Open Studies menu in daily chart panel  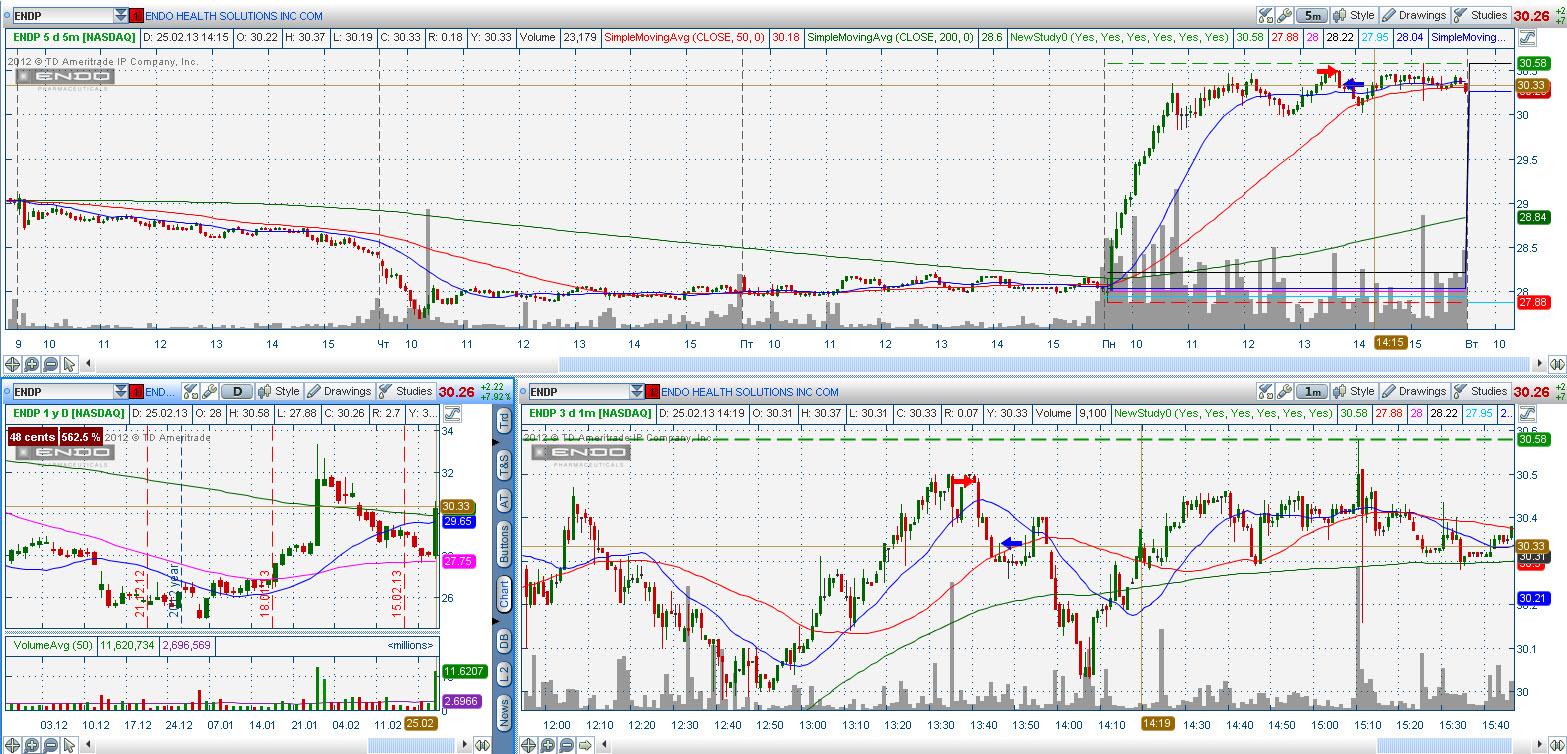tap(406, 391)
